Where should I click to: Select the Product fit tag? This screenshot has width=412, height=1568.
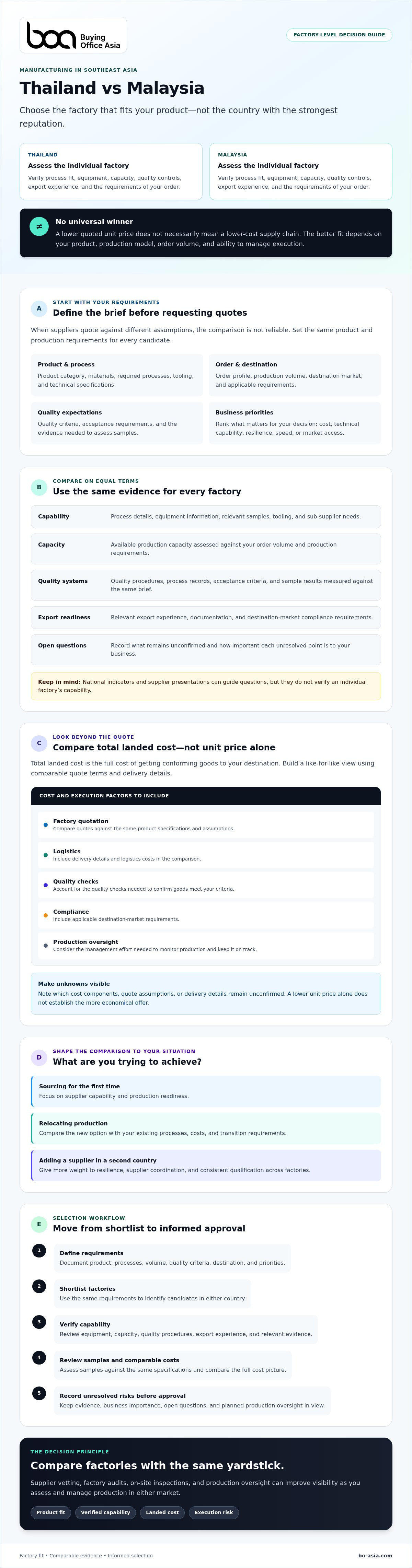click(50, 1512)
